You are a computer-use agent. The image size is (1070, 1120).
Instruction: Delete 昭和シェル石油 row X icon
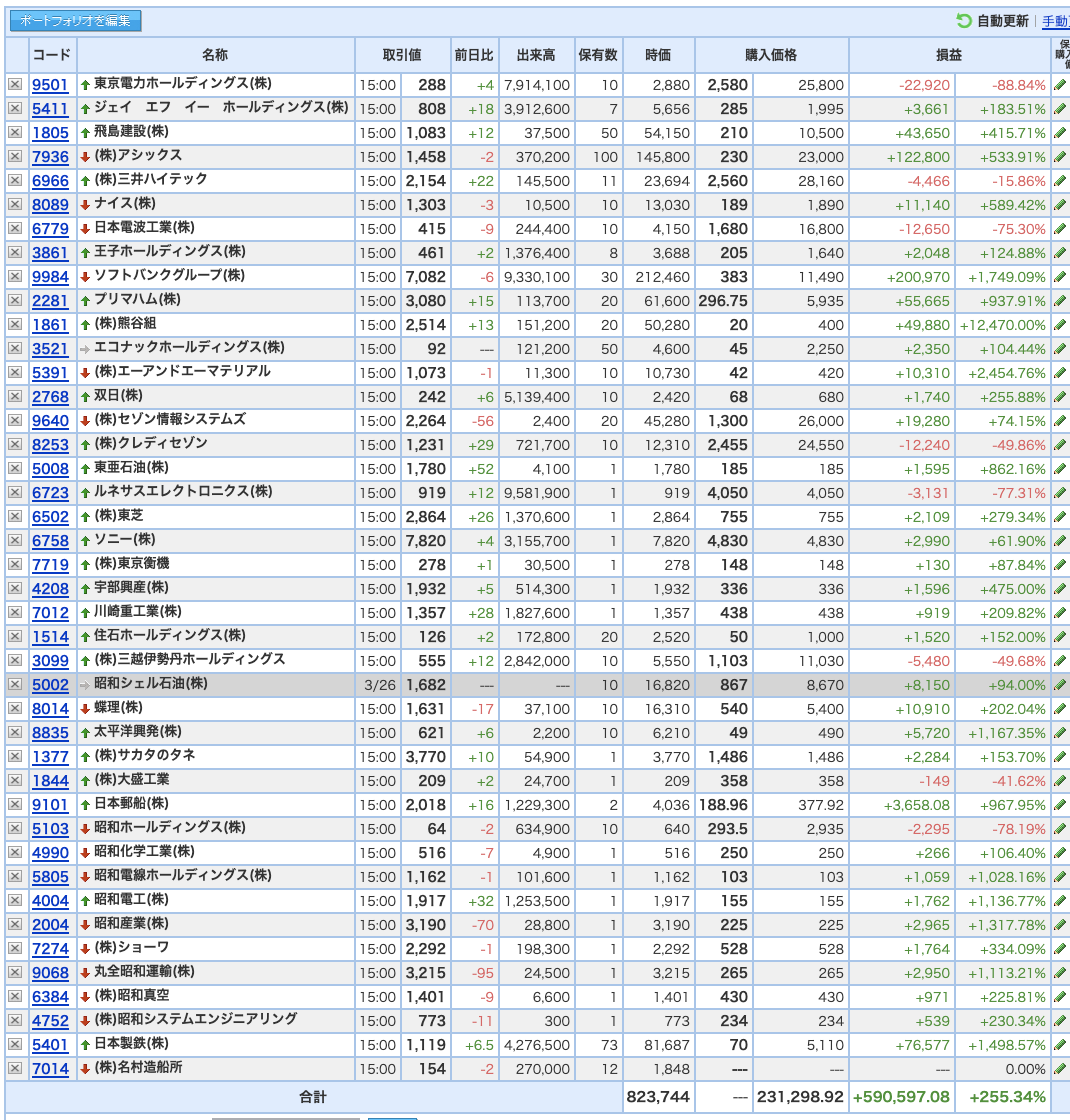click(x=15, y=684)
